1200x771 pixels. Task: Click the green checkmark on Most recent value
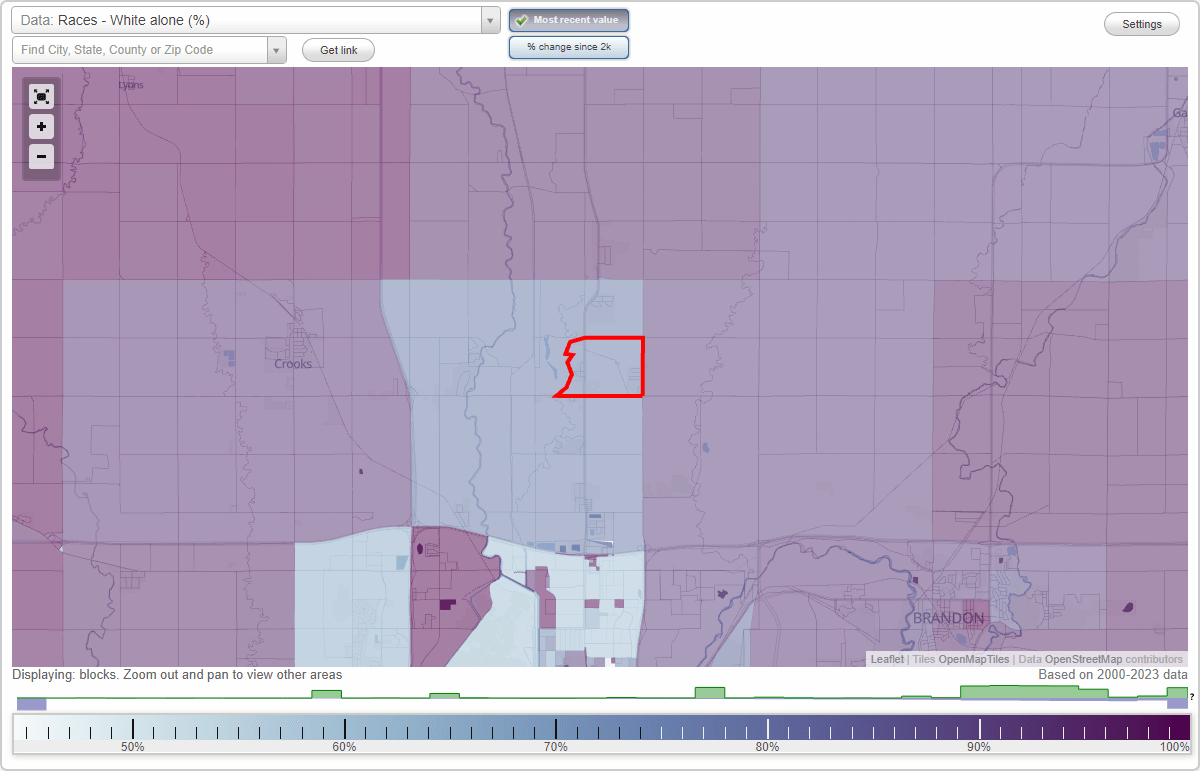pos(522,20)
